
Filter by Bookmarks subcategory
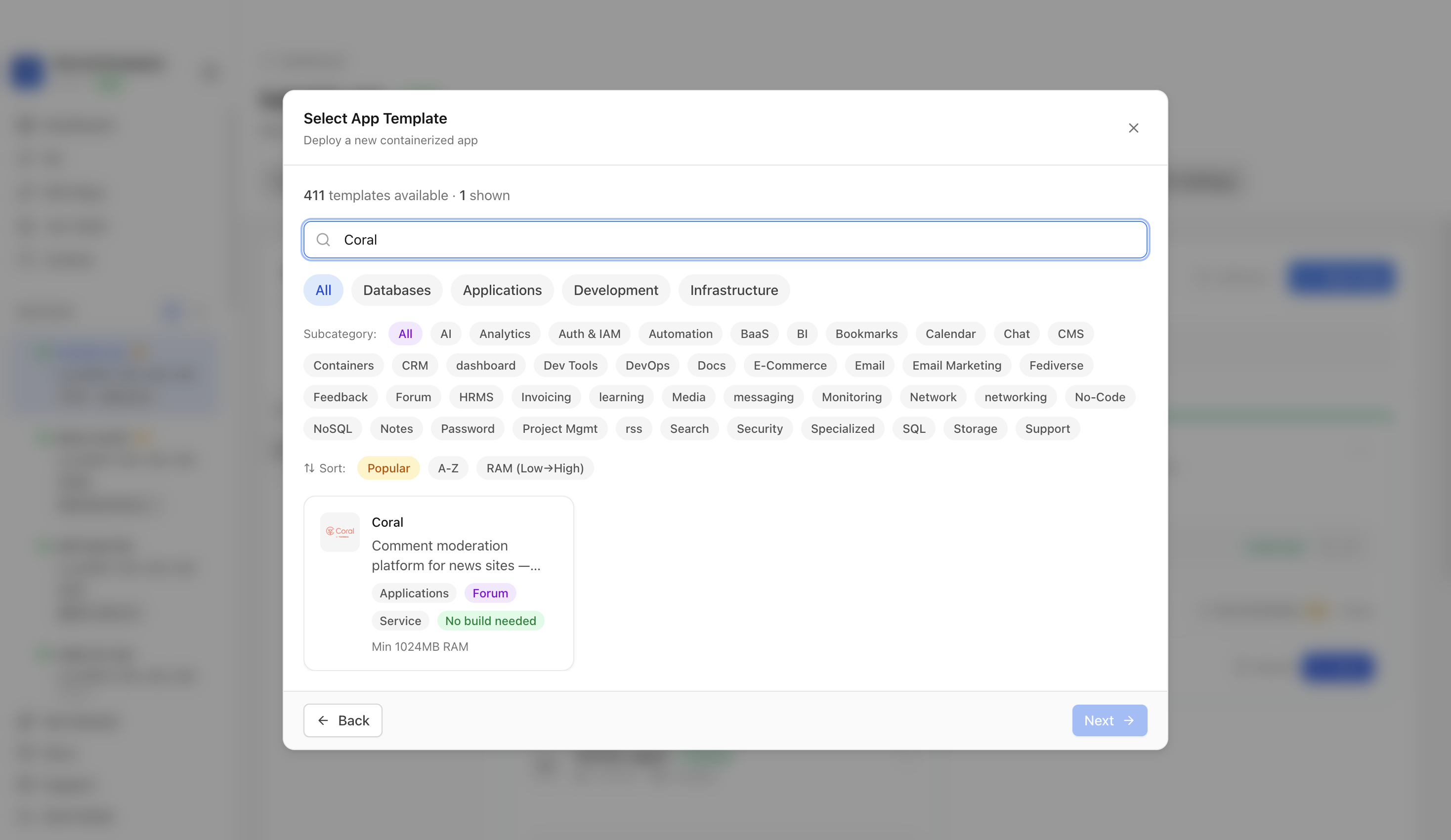[x=866, y=334]
